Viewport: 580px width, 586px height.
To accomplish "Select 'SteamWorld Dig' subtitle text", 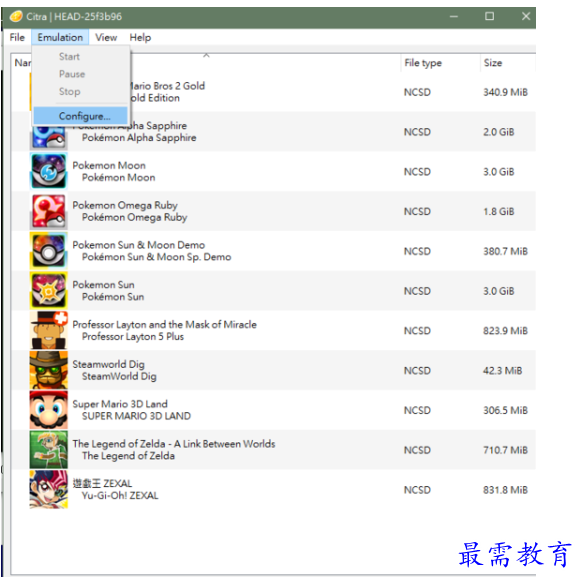I will pos(119,376).
